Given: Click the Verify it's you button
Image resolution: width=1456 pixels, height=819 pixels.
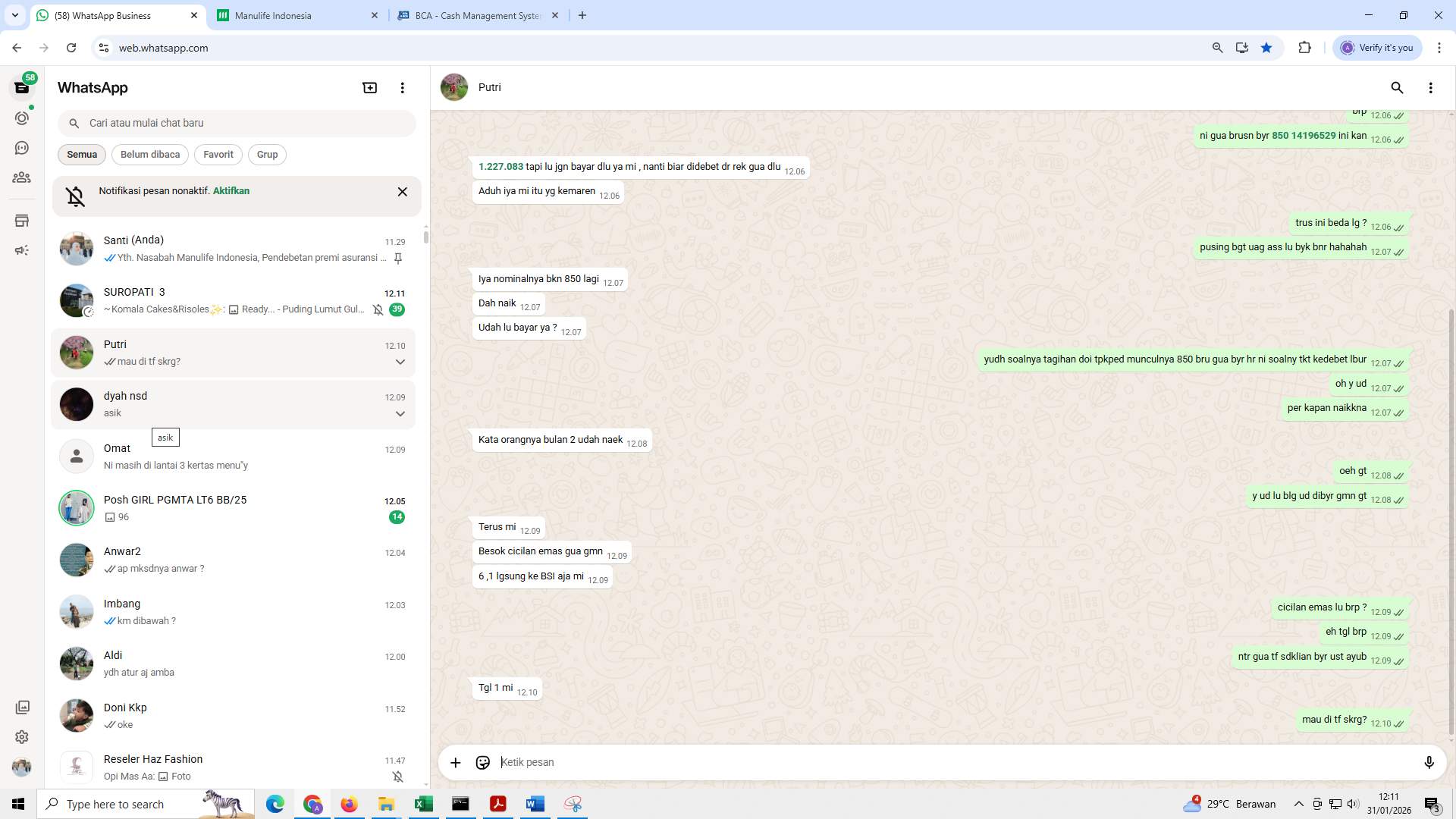Looking at the screenshot, I should [1376, 47].
